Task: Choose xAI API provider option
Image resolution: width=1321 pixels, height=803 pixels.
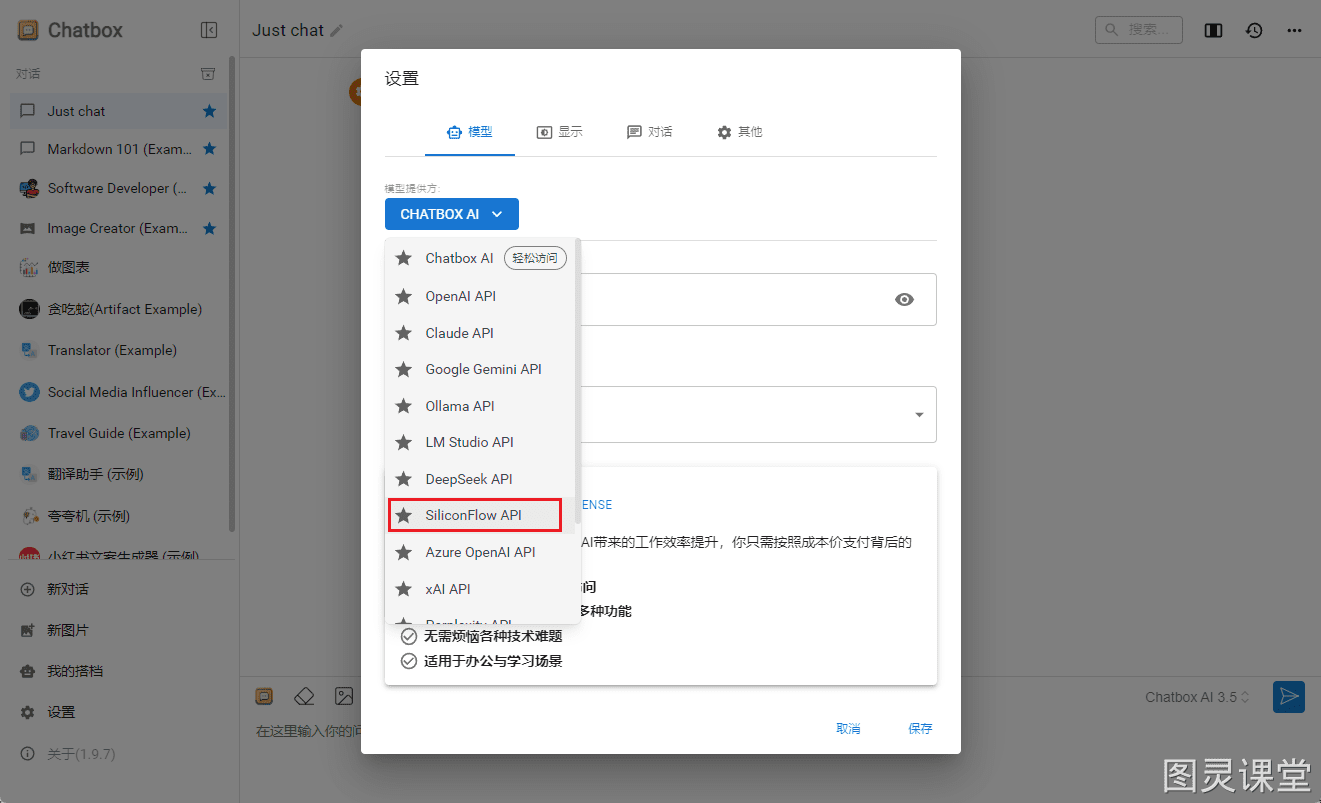Action: (x=482, y=589)
